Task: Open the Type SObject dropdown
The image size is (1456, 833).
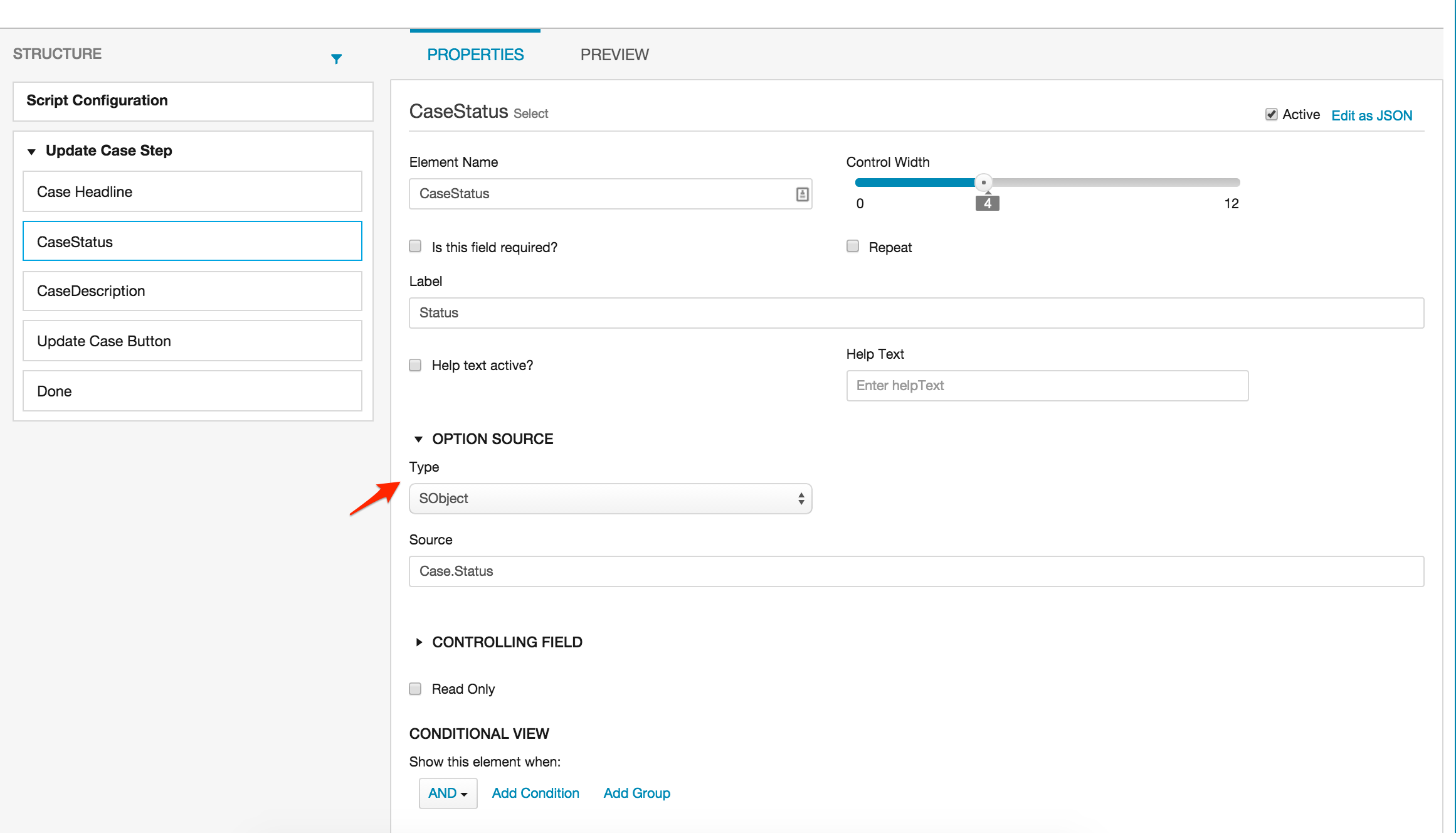Action: click(610, 499)
